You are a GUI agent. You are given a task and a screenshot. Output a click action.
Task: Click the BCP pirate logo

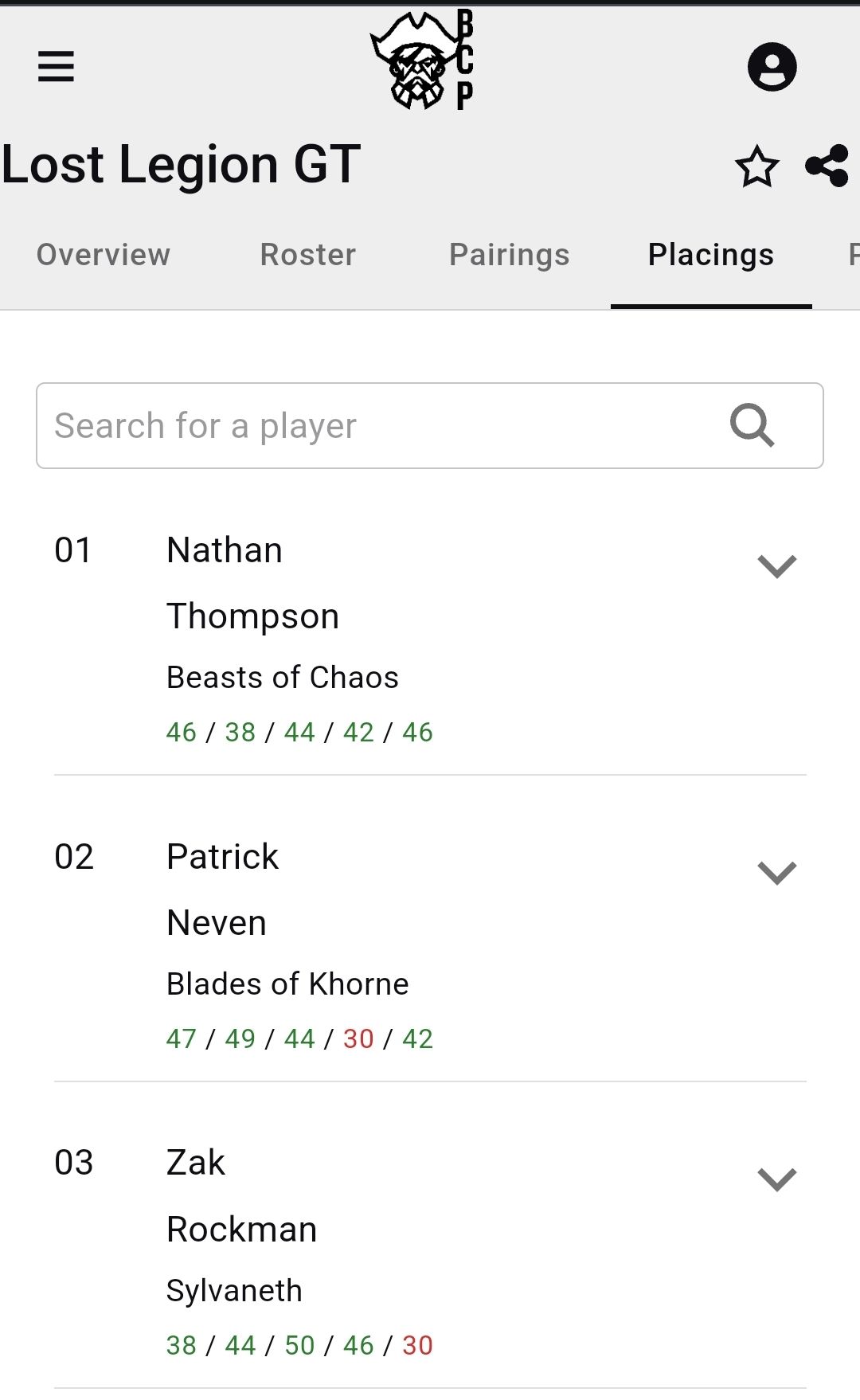point(423,61)
